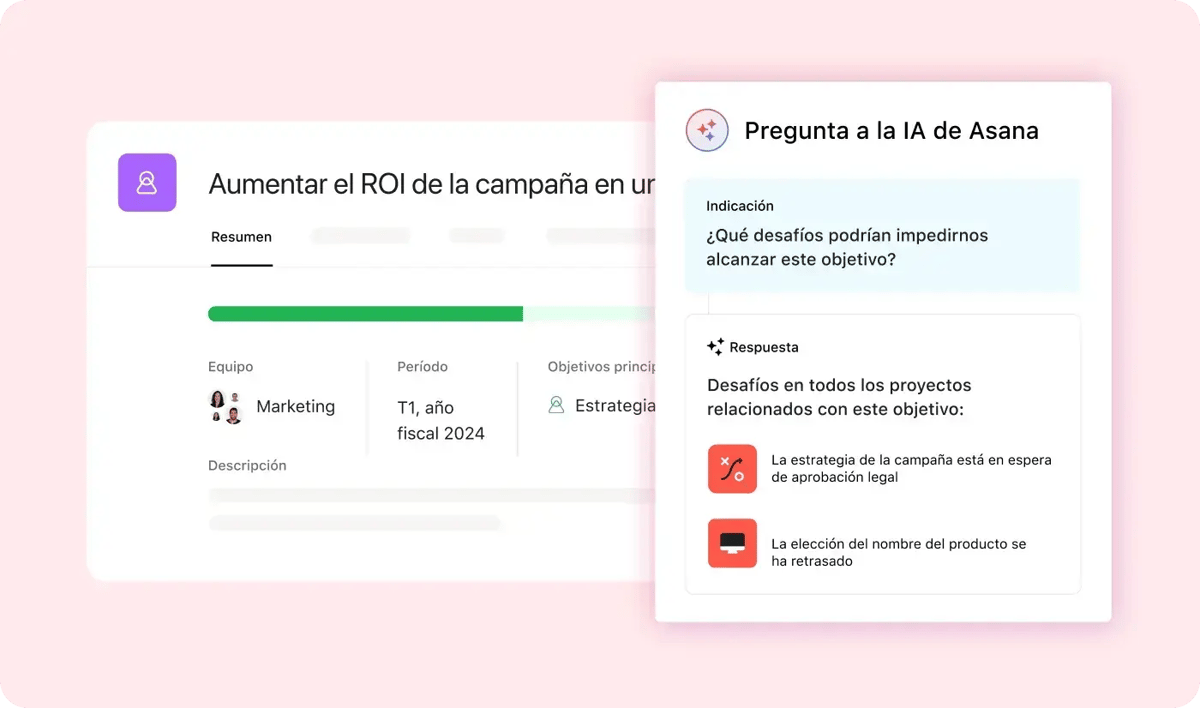Open the red campaign strategy icon
The height and width of the screenshot is (708, 1200).
coord(732,469)
